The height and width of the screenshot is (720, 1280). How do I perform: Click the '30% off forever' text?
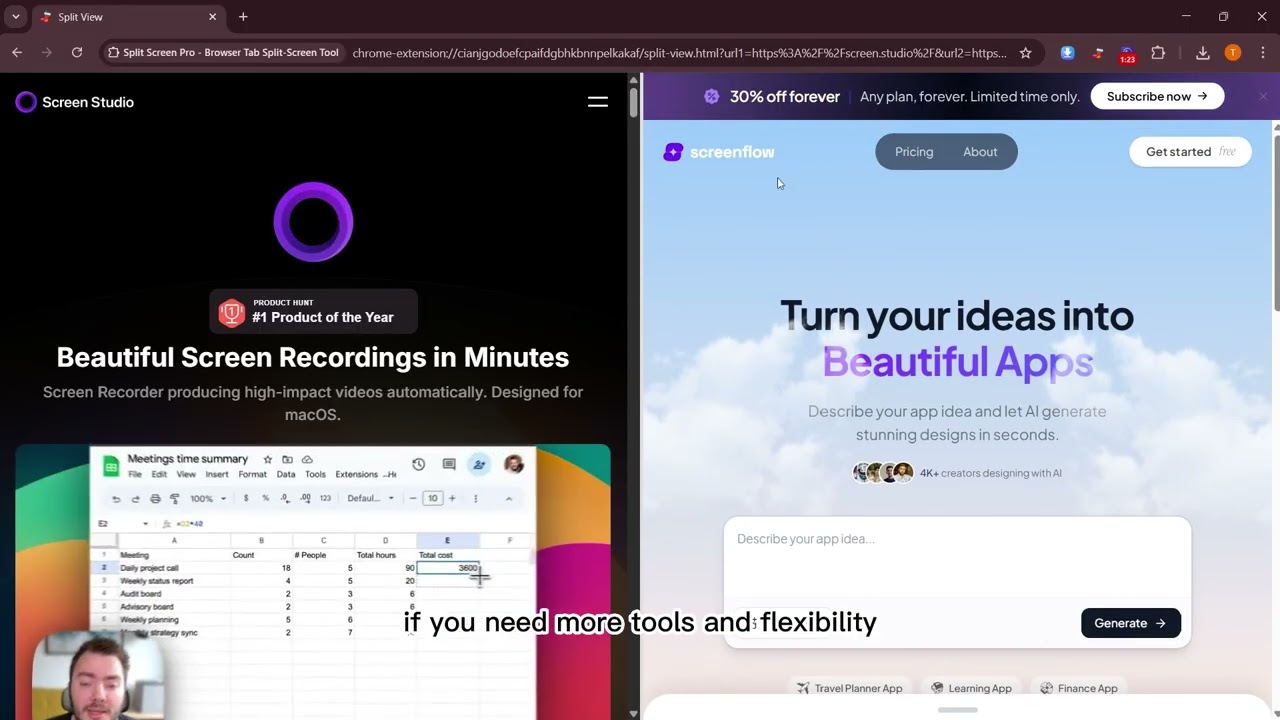click(785, 97)
